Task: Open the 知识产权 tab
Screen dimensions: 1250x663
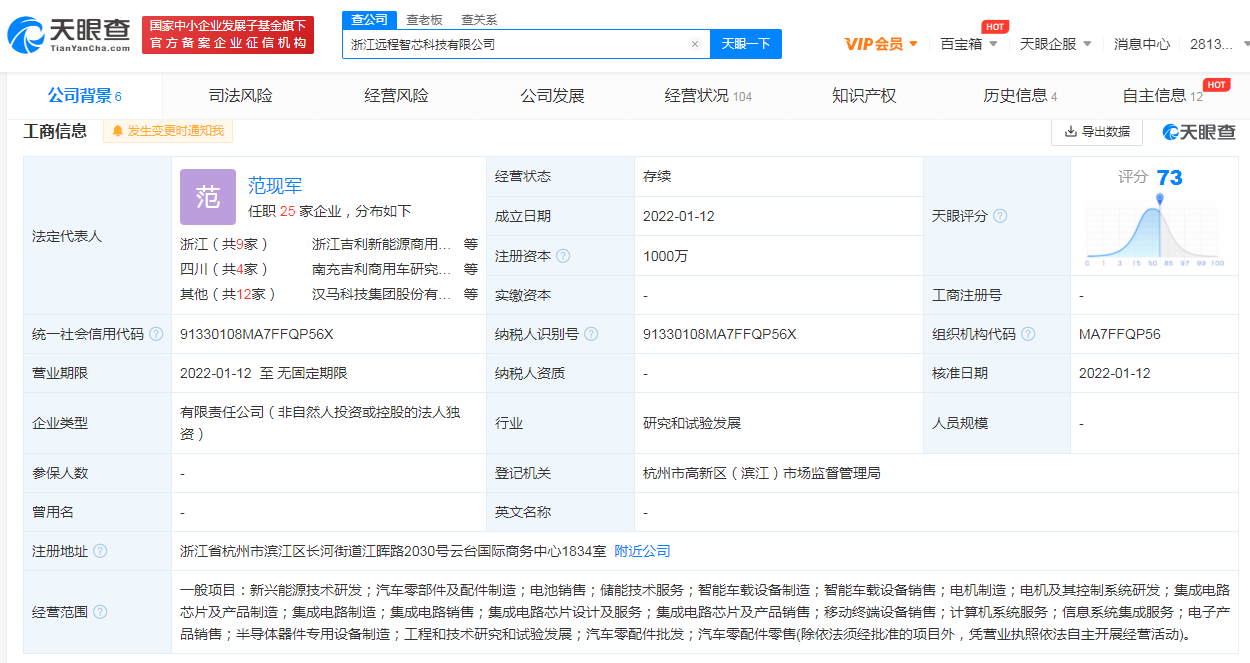Action: pyautogui.click(x=864, y=96)
